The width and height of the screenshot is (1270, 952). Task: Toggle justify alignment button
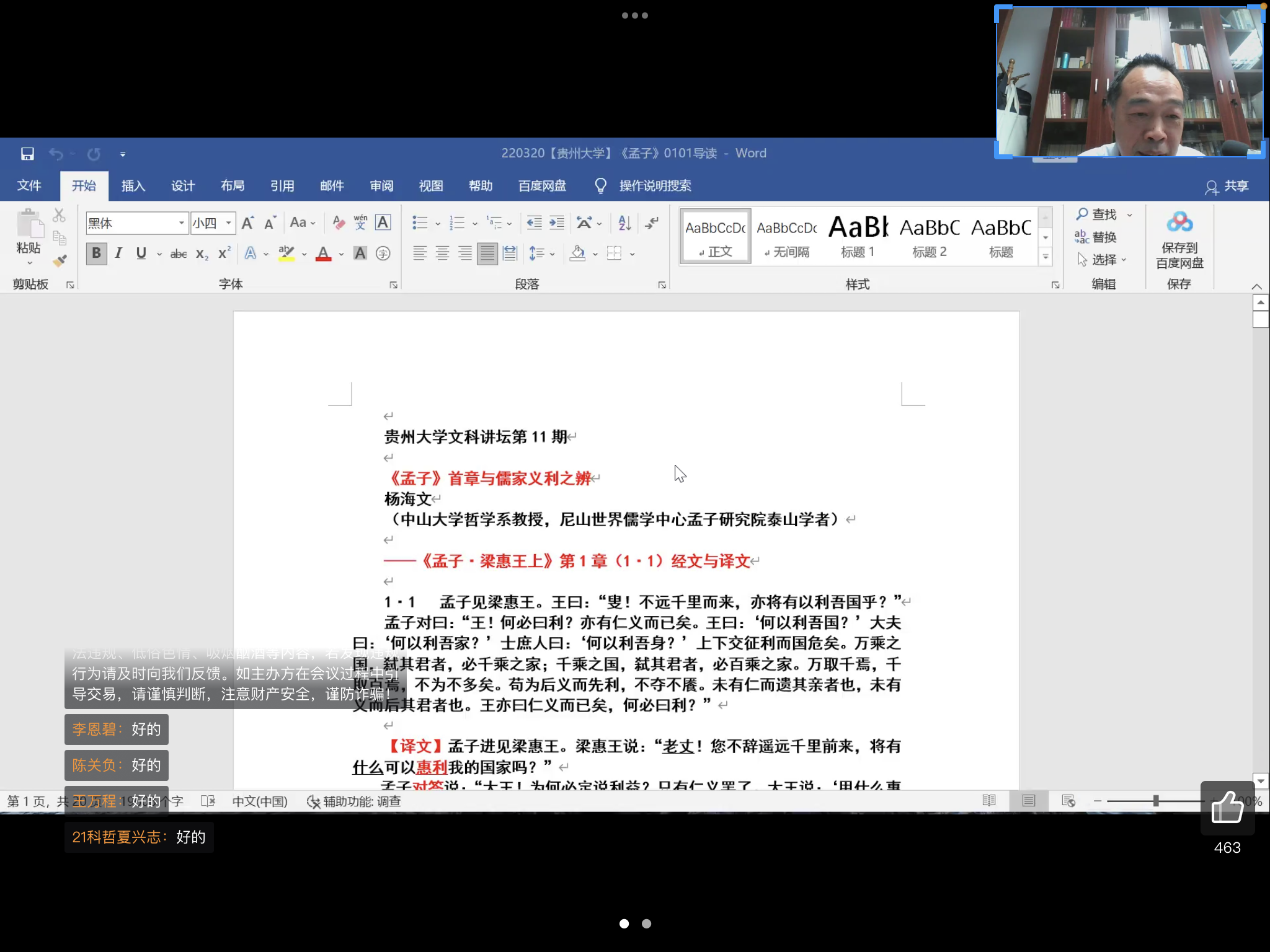(x=487, y=253)
